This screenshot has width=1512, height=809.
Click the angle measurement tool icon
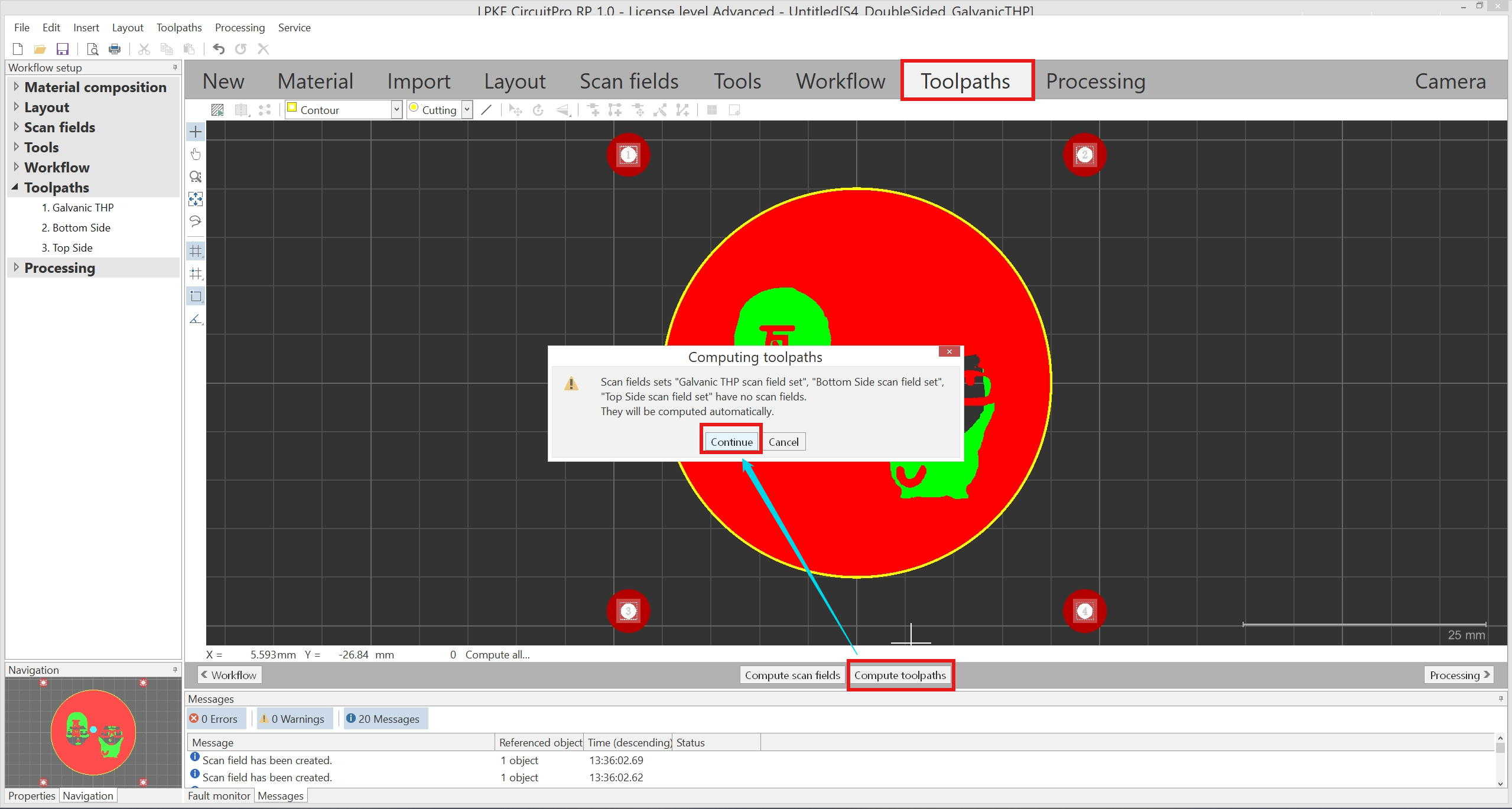click(x=195, y=319)
